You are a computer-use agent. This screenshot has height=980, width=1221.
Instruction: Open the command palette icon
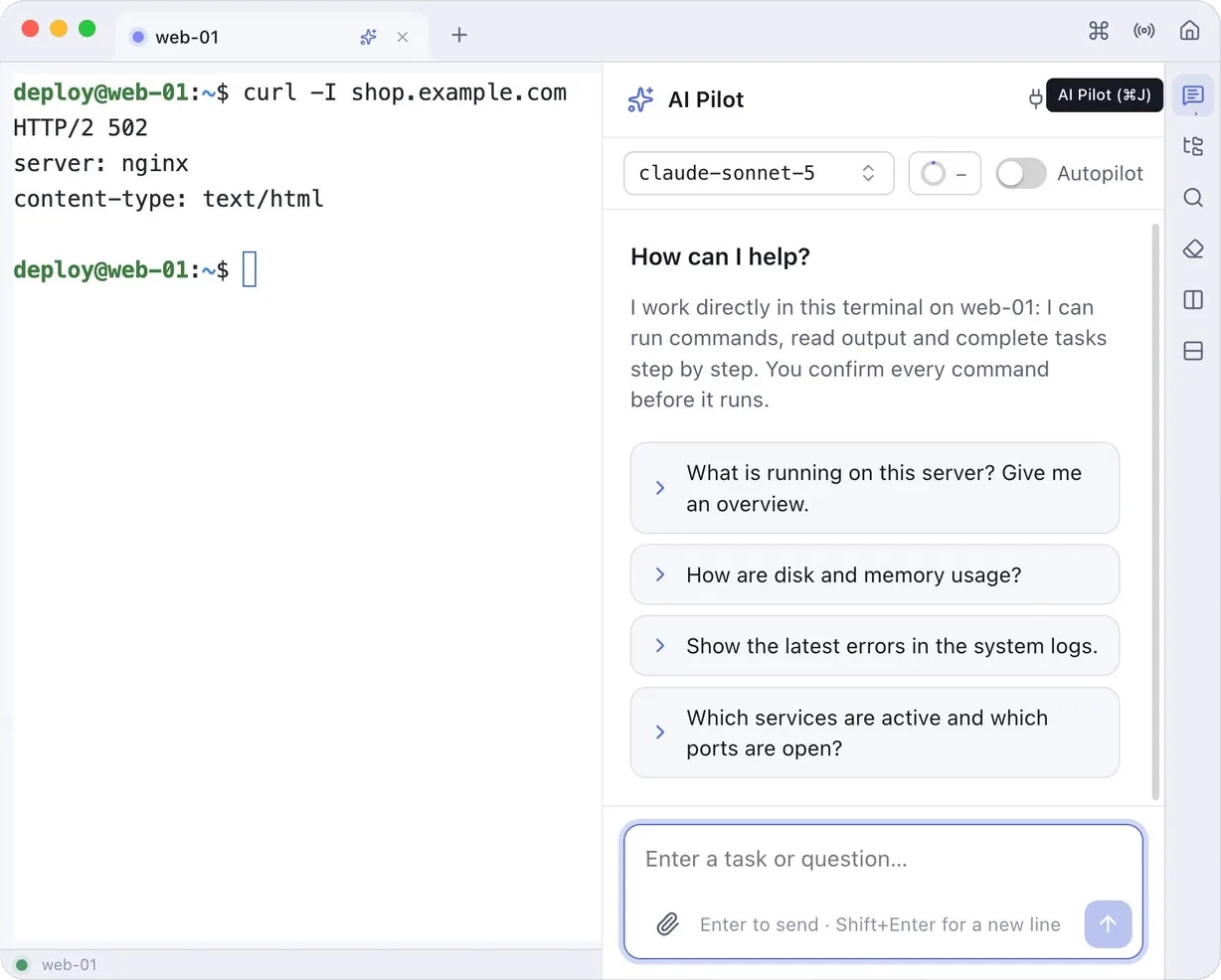click(x=1099, y=31)
